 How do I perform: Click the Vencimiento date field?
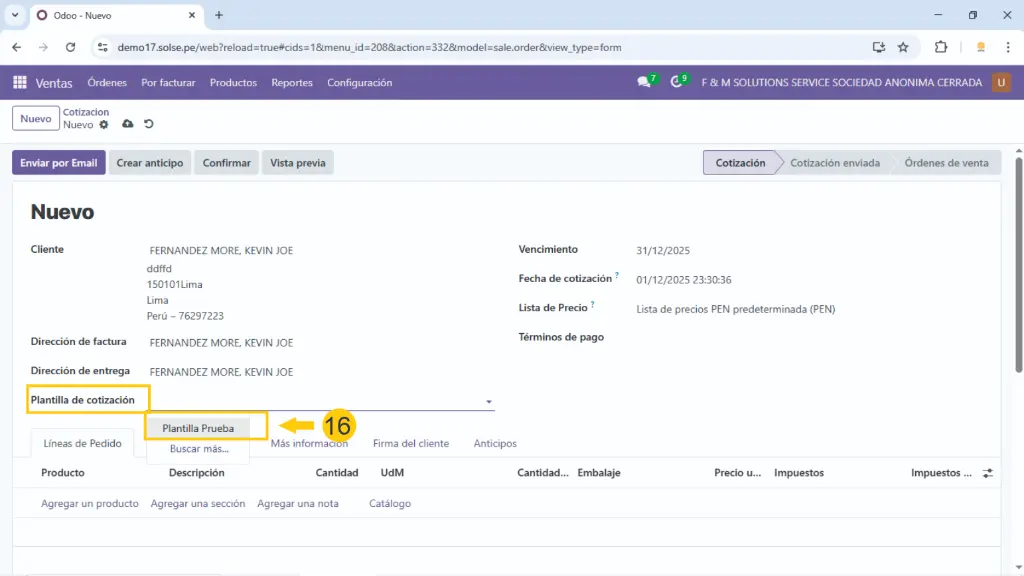pyautogui.click(x=663, y=251)
